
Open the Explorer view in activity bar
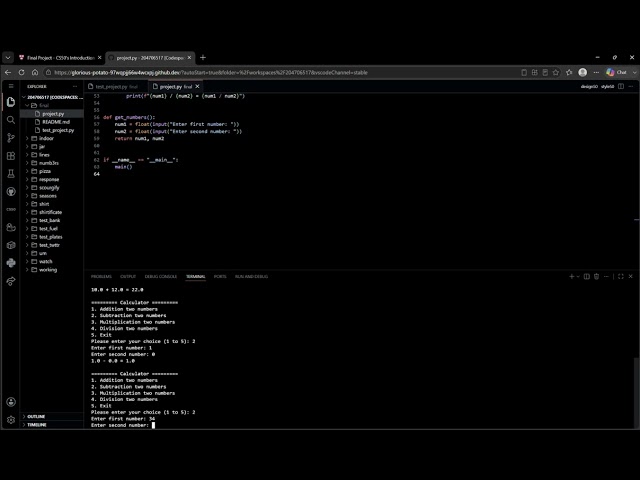[x=11, y=102]
